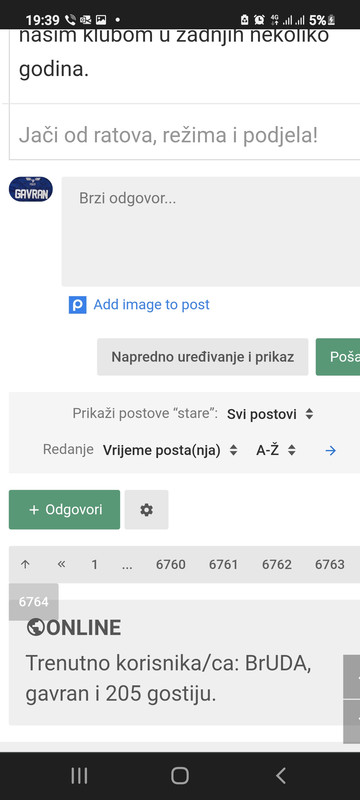
Task: Open A-Ž order dropdown
Action: click(x=276, y=451)
